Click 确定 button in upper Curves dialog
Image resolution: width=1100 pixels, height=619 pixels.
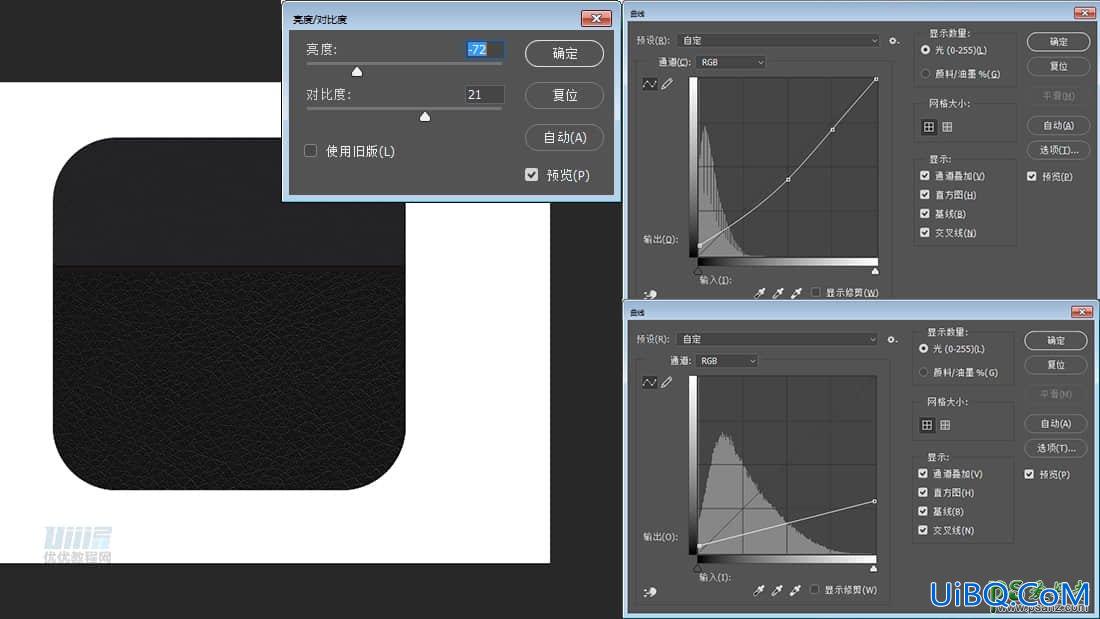(x=1058, y=42)
